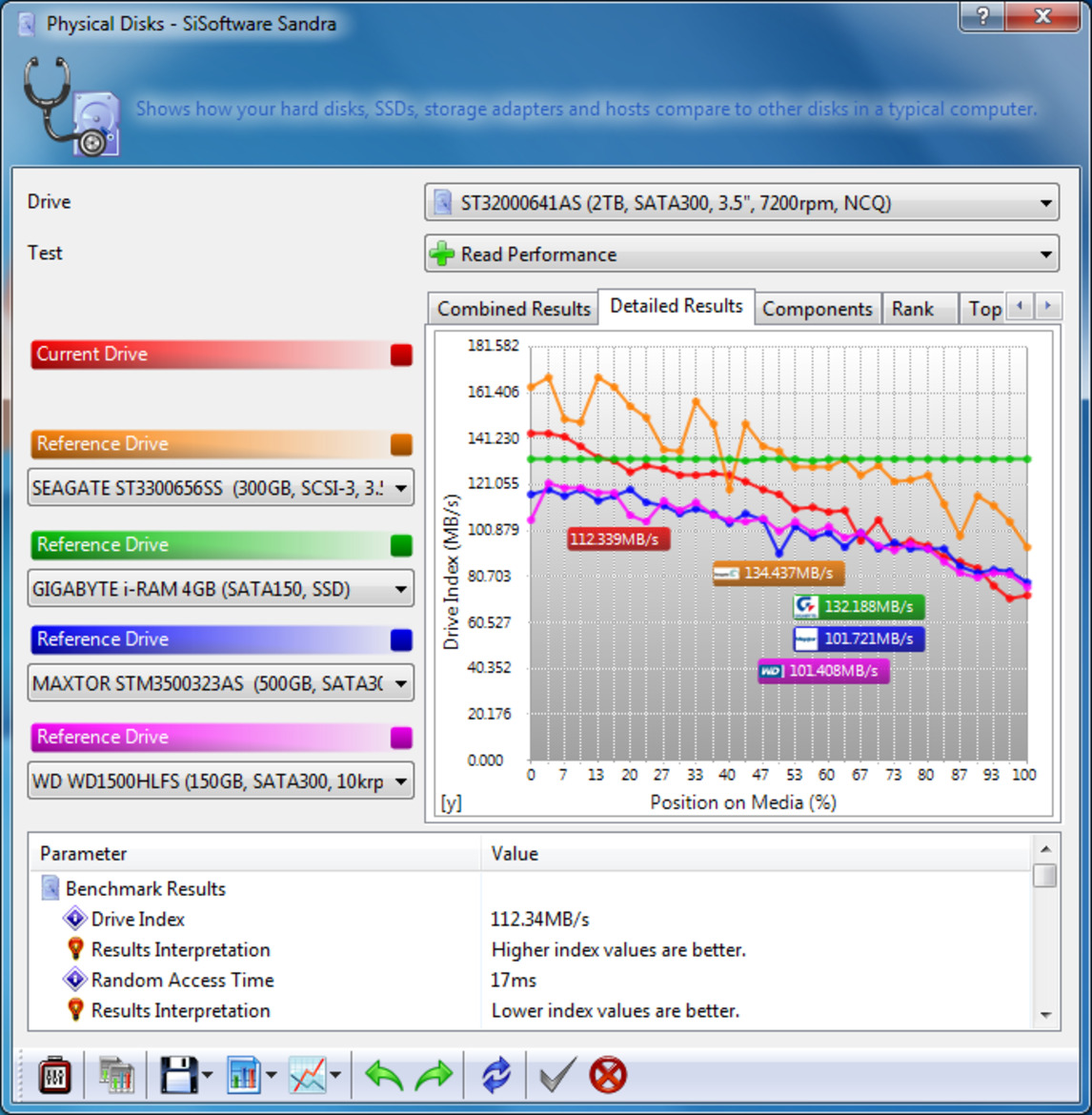This screenshot has height=1115, width=1092.
Task: Click the red cancel X icon
Action: [608, 1075]
